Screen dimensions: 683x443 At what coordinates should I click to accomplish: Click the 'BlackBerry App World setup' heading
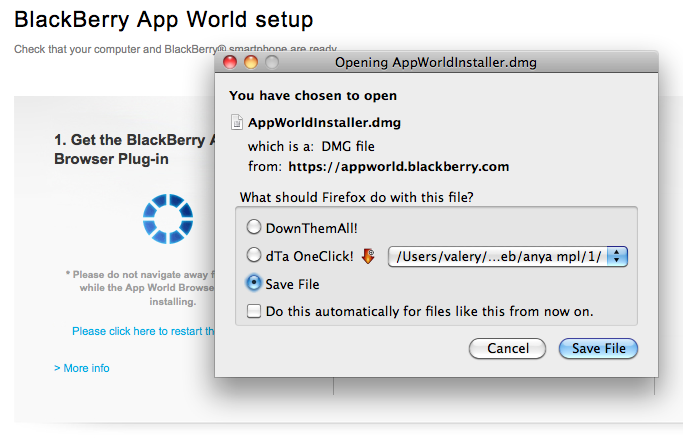(163, 19)
